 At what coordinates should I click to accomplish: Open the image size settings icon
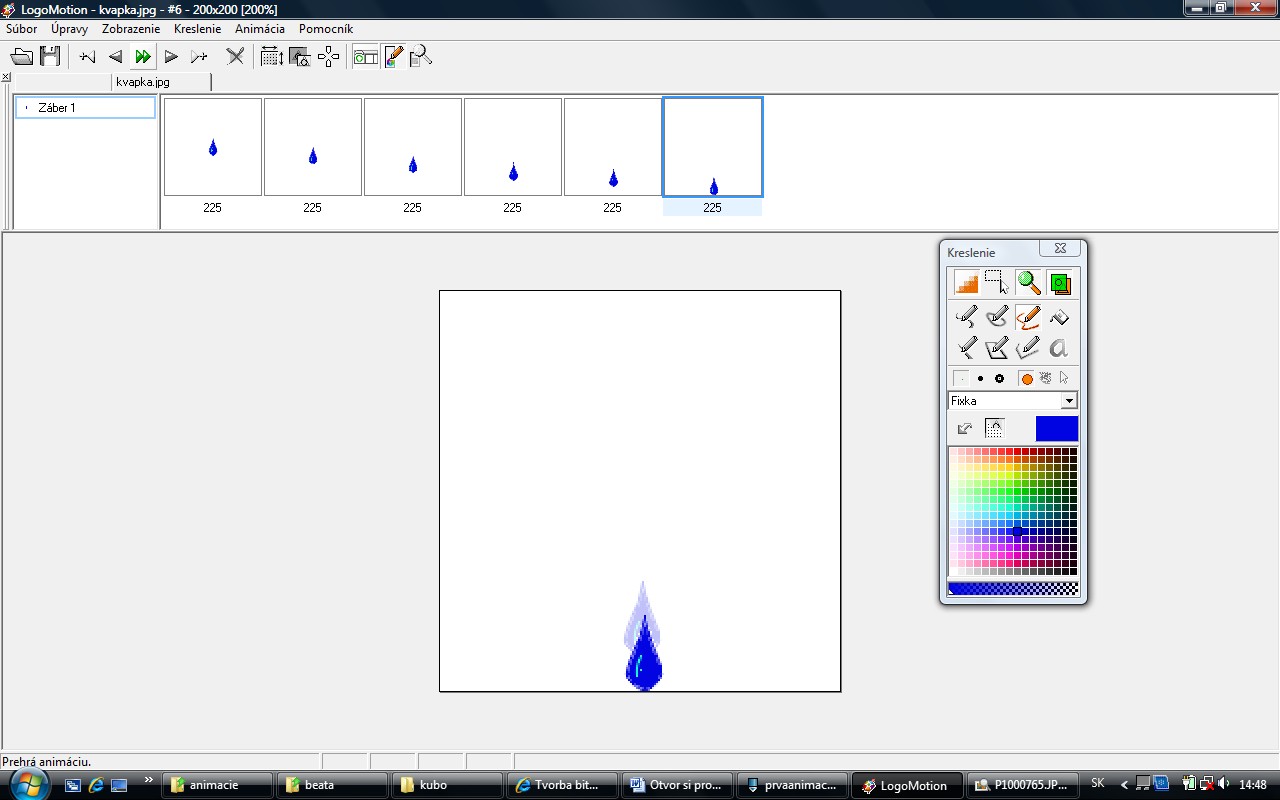(271, 57)
